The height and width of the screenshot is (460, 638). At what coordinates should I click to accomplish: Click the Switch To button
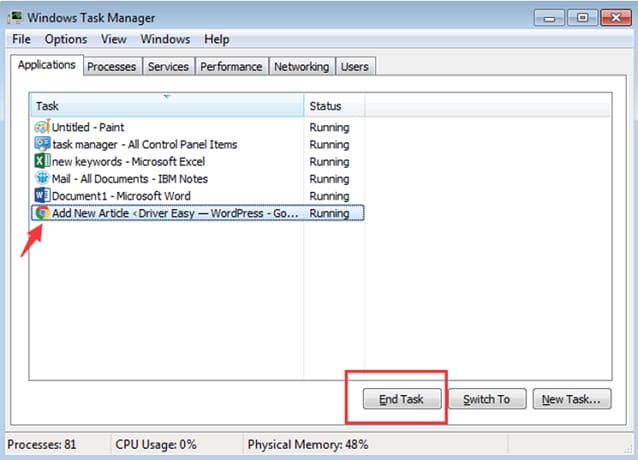coord(487,399)
